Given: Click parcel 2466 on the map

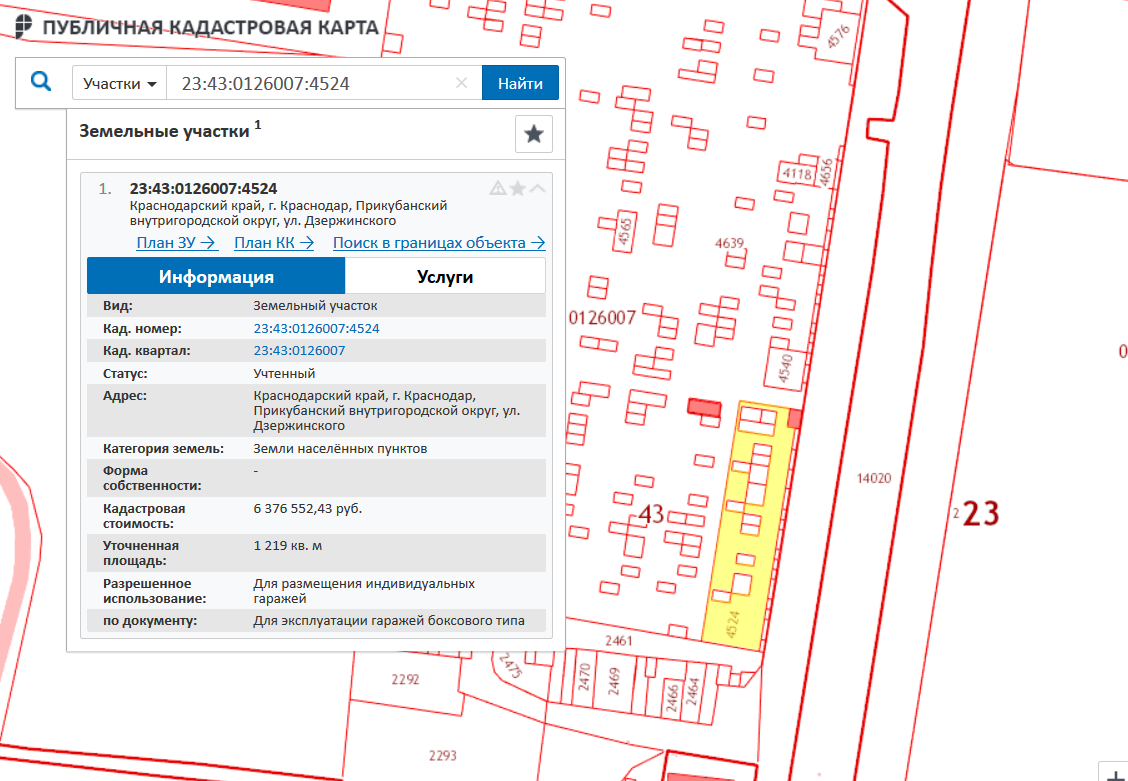Looking at the screenshot, I should [672, 697].
